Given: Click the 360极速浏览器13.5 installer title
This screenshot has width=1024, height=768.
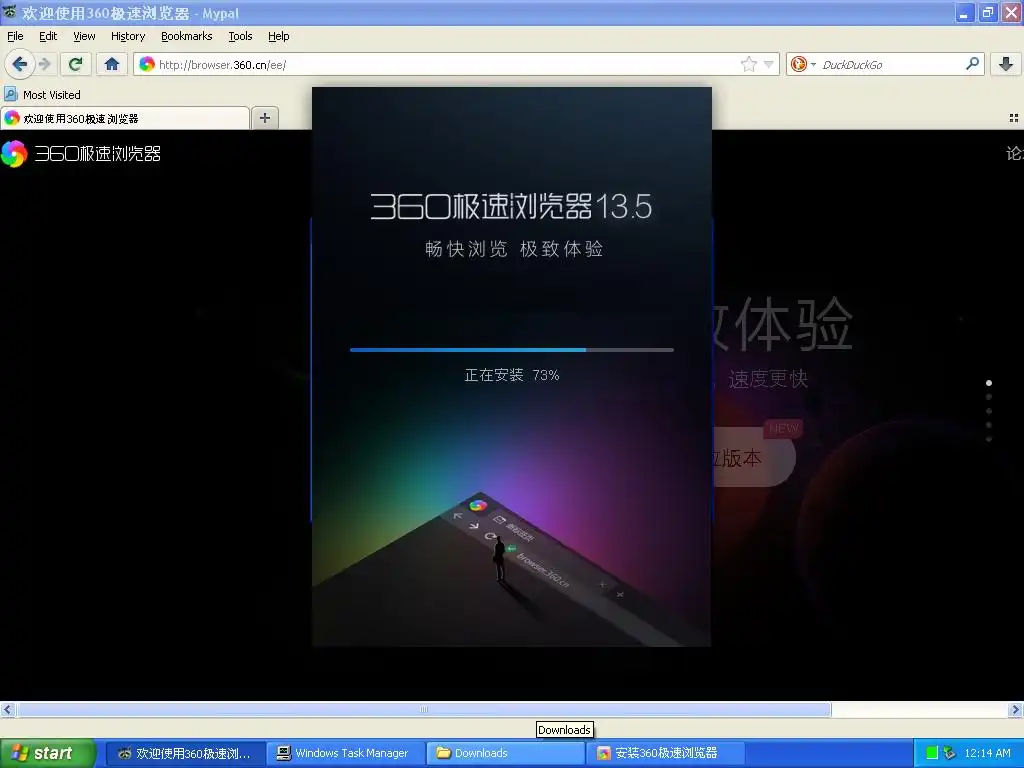Looking at the screenshot, I should click(x=511, y=206).
